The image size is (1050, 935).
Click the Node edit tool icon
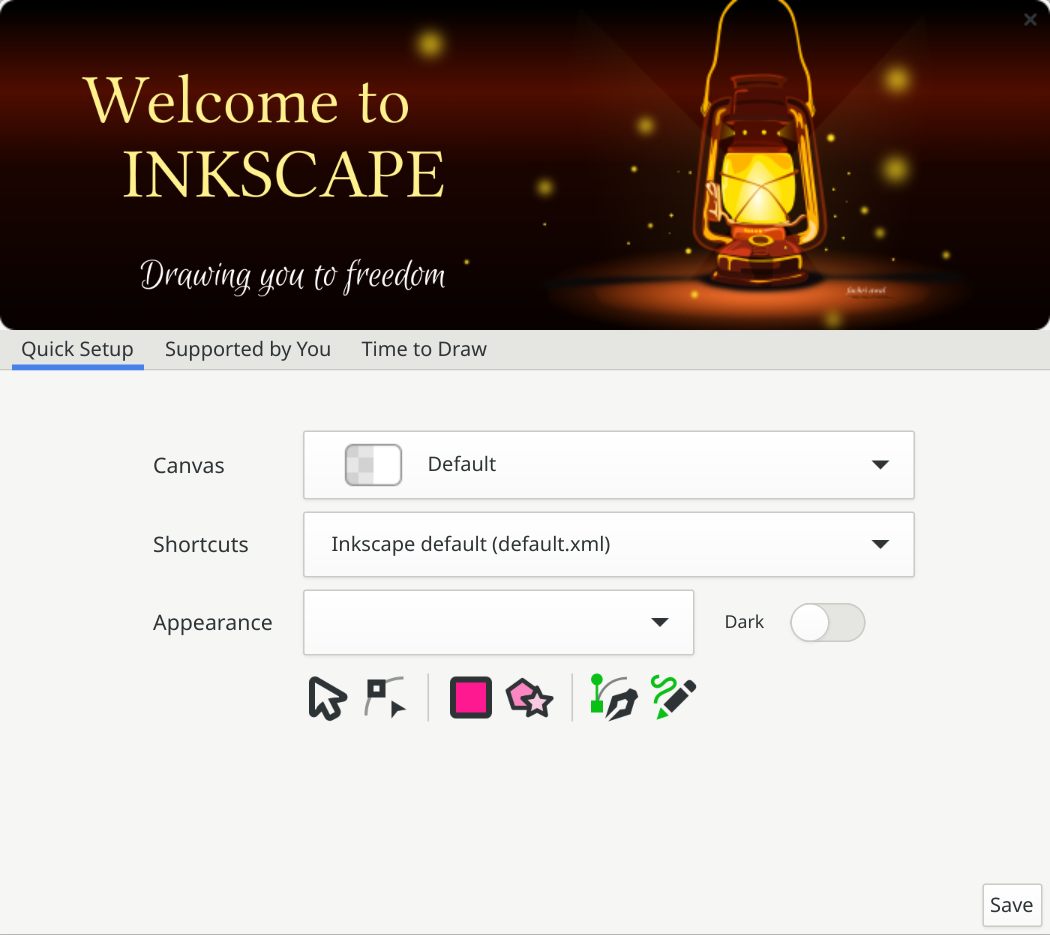tap(386, 697)
